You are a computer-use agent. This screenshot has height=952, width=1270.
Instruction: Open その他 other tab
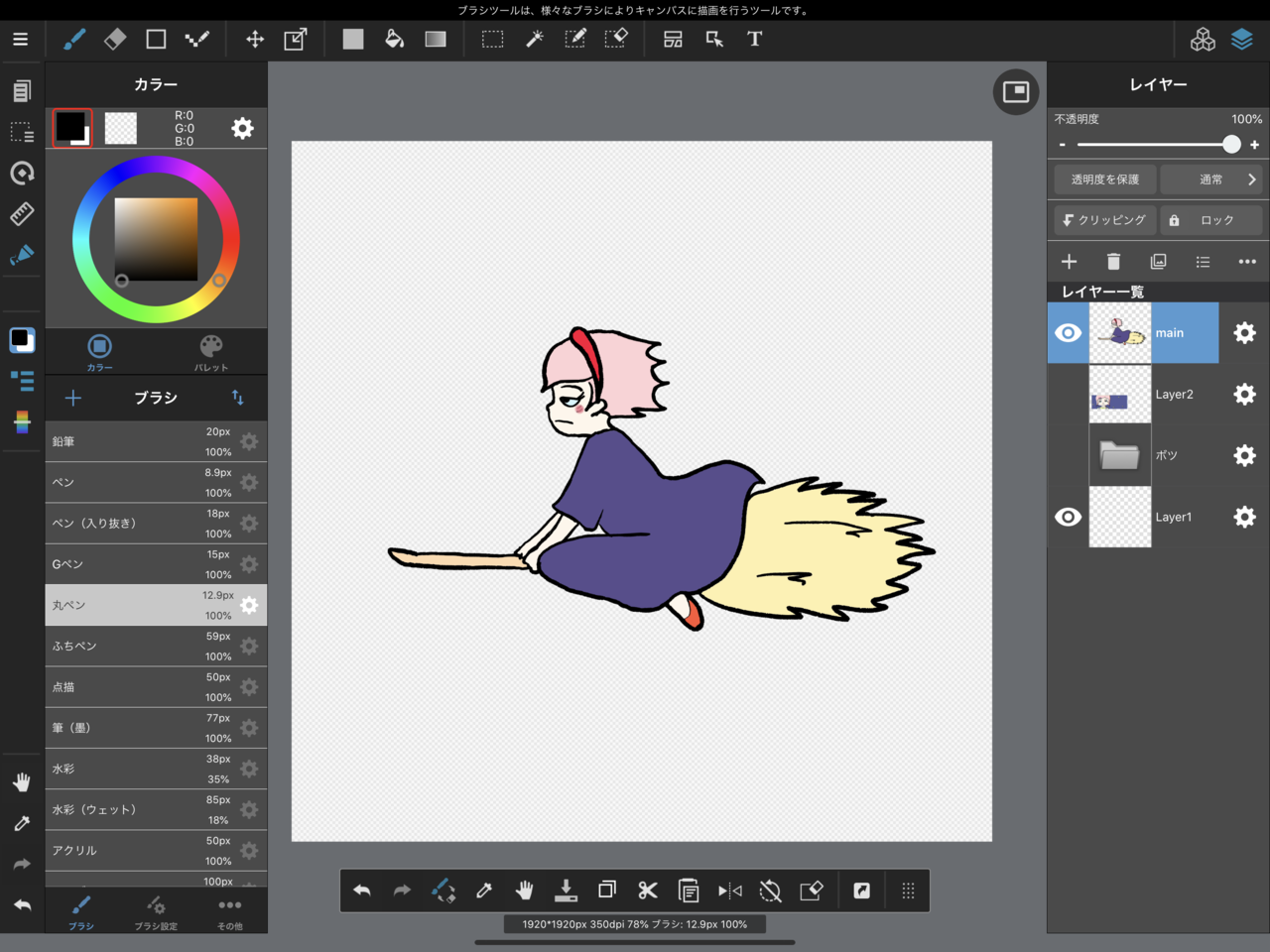coord(230,911)
